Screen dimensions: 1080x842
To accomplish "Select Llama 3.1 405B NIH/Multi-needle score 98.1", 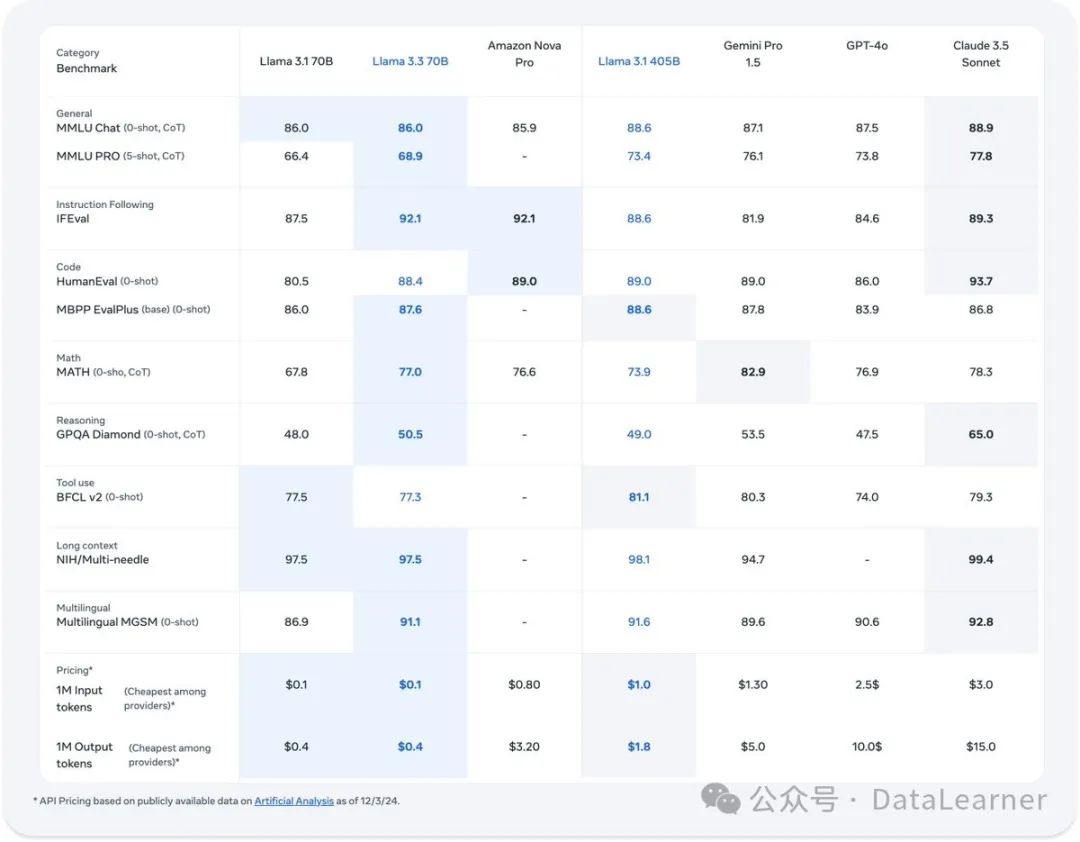I will point(638,559).
